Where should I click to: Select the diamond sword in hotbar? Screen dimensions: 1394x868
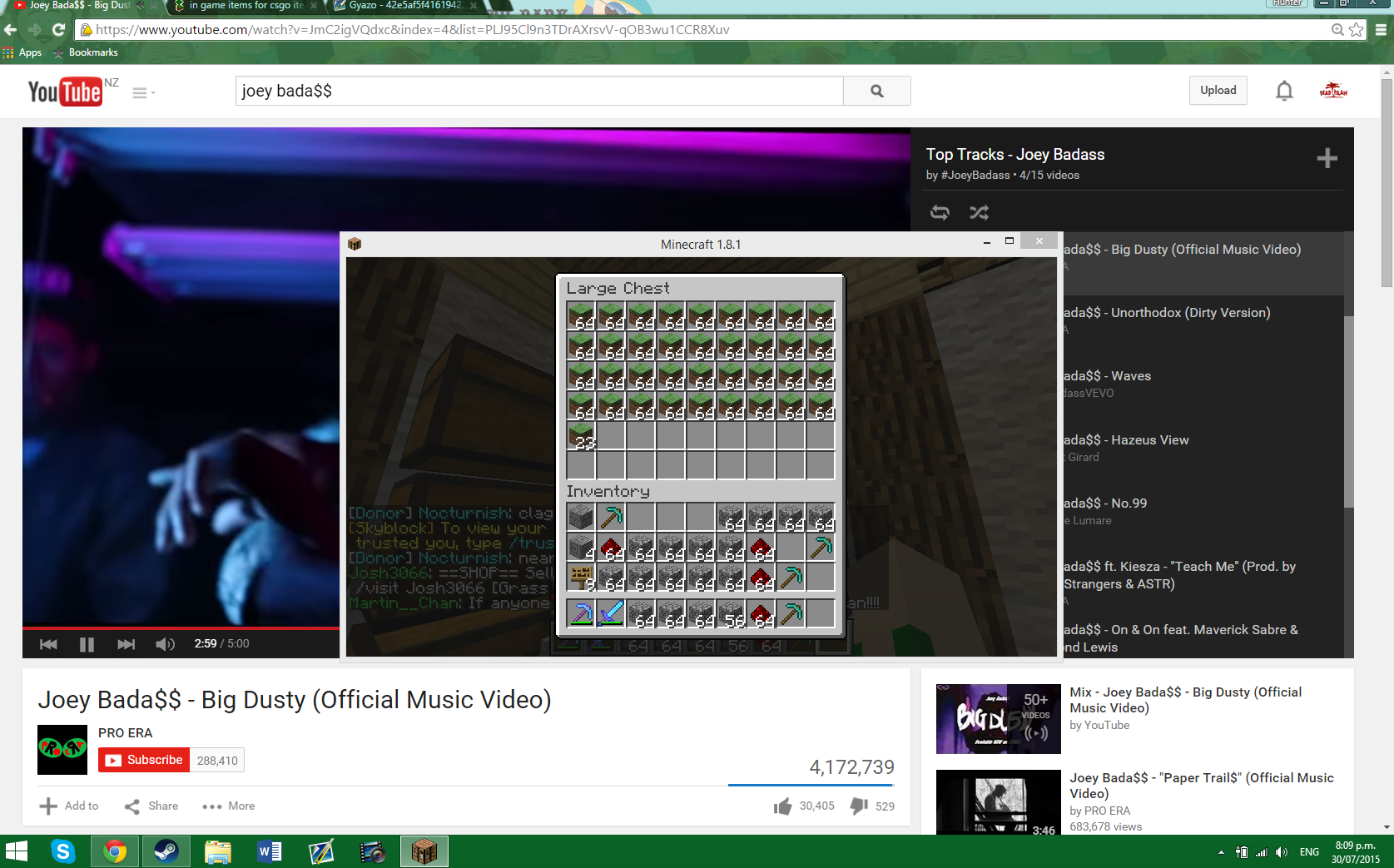click(611, 614)
